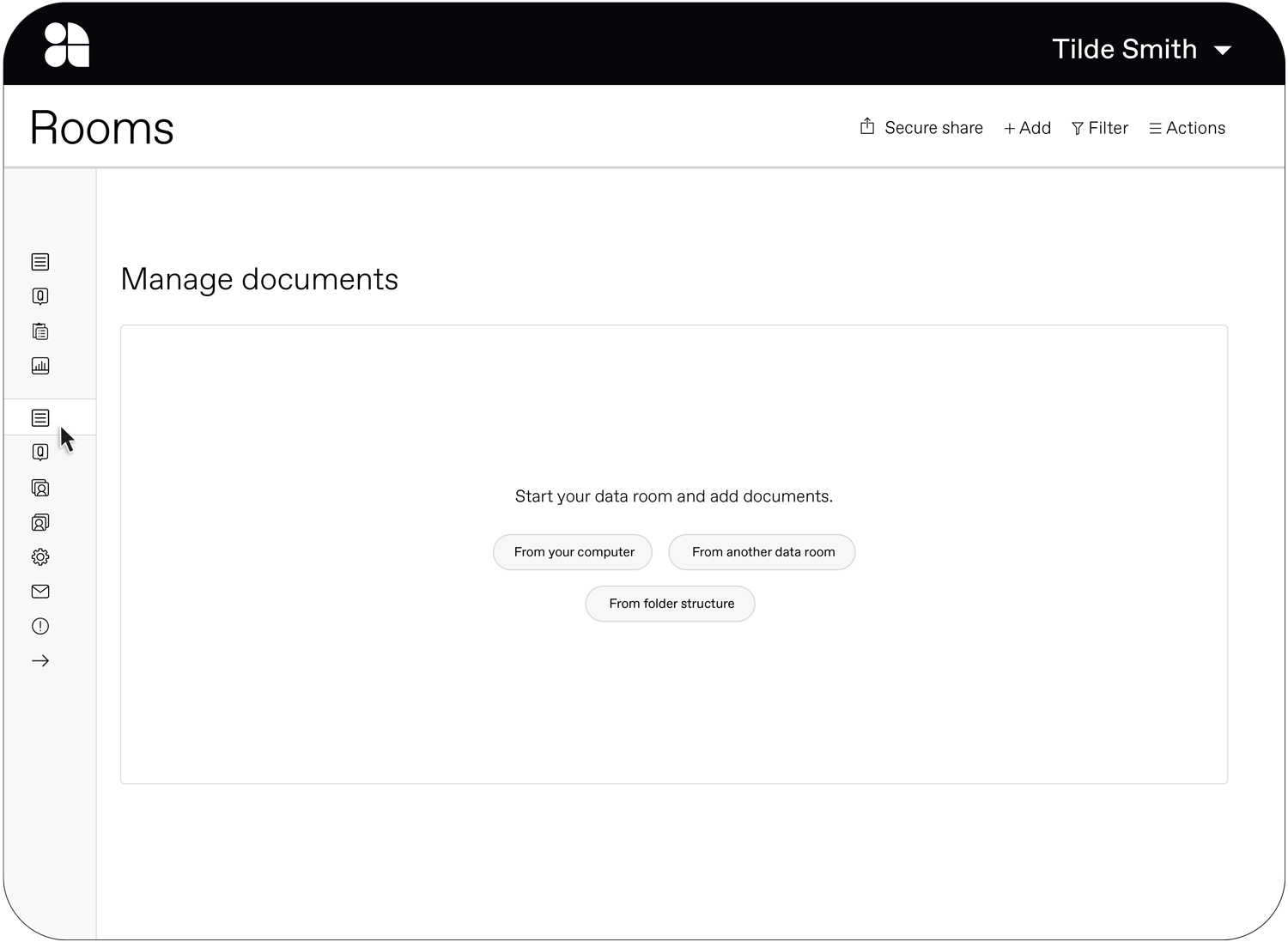
Task: Open the Q&A icon in the upper sidebar
Action: tap(39, 295)
